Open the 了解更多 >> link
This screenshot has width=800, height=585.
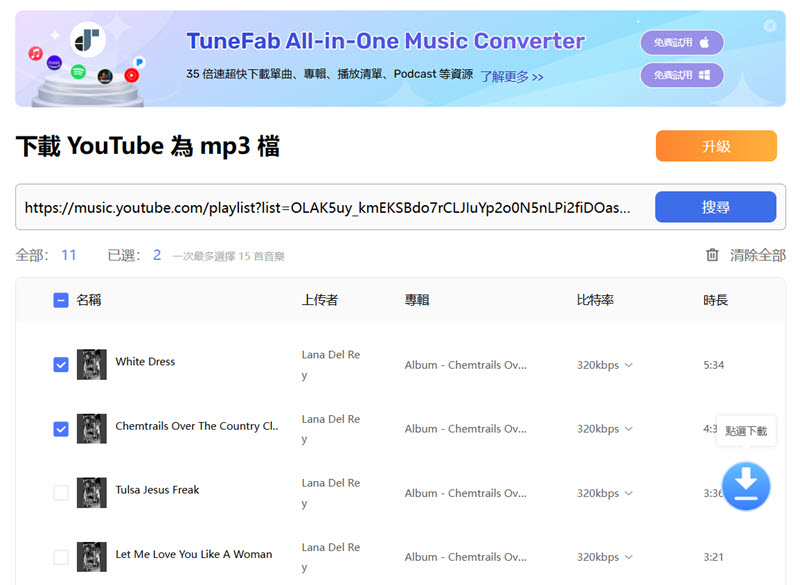[512, 77]
